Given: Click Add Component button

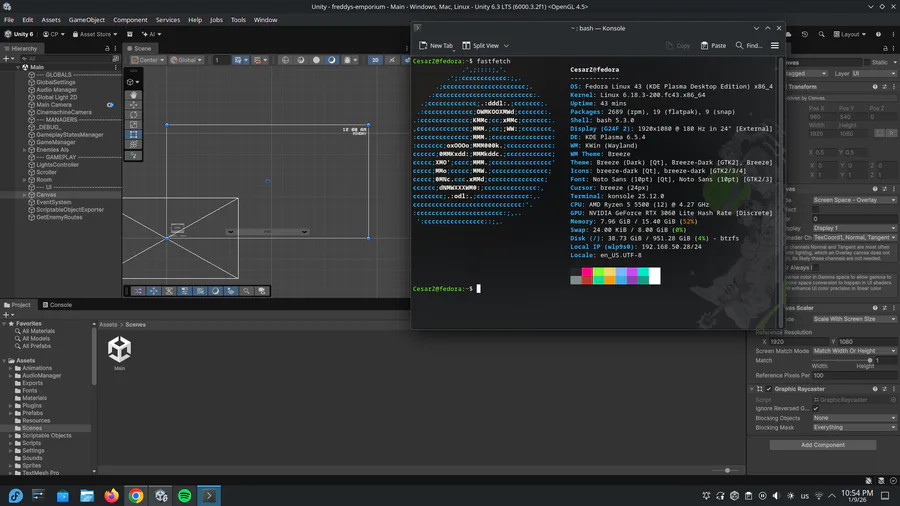Looking at the screenshot, I should point(823,445).
